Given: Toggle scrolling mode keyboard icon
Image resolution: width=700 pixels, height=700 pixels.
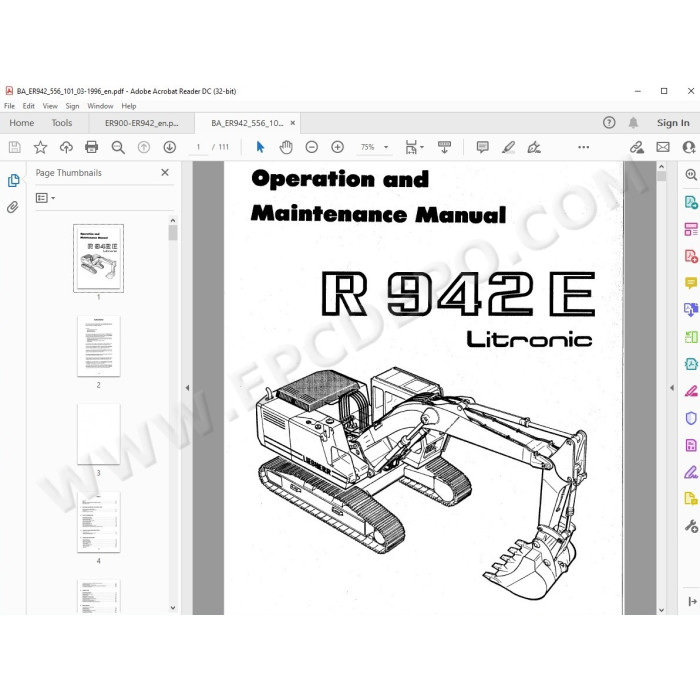Looking at the screenshot, I should pyautogui.click(x=444, y=147).
